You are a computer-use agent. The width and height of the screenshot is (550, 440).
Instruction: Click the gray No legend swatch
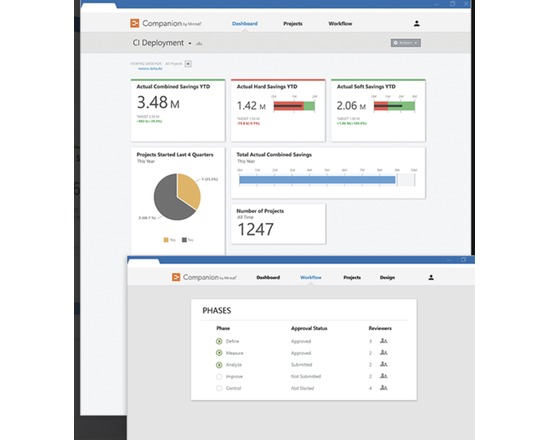[184, 240]
